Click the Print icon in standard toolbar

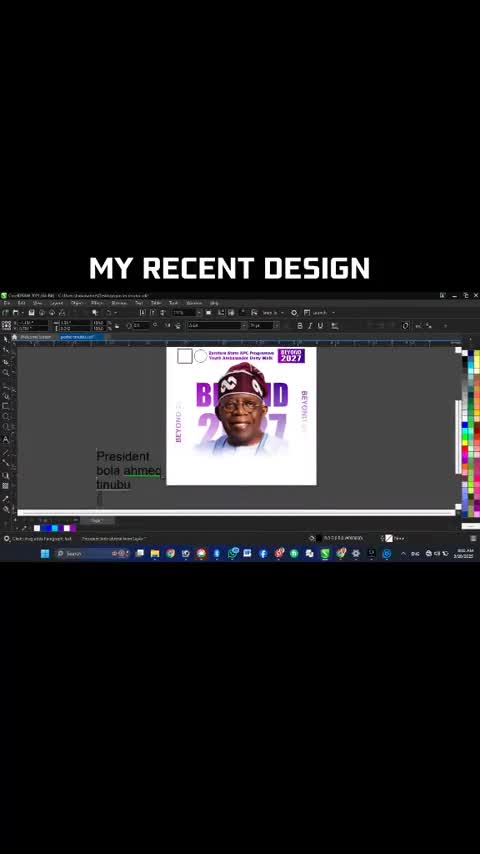click(x=61, y=313)
